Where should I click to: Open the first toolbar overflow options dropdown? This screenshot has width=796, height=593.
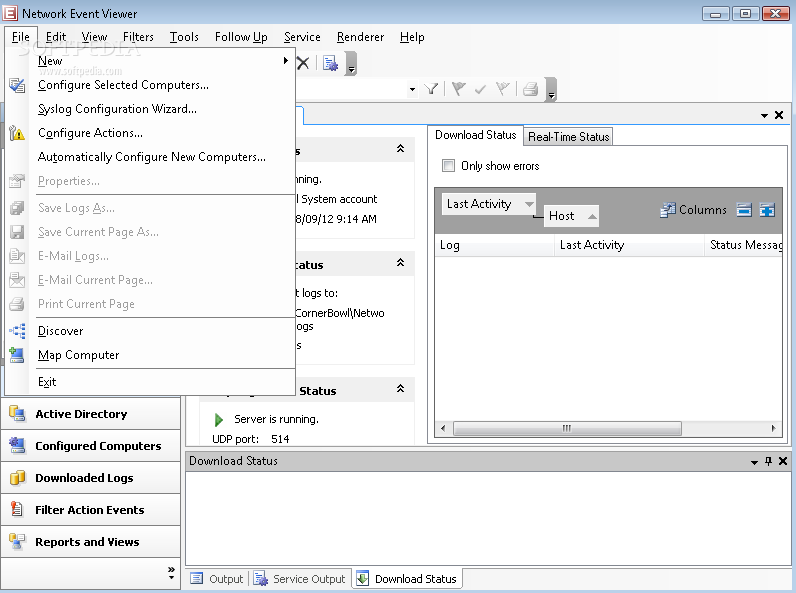351,64
